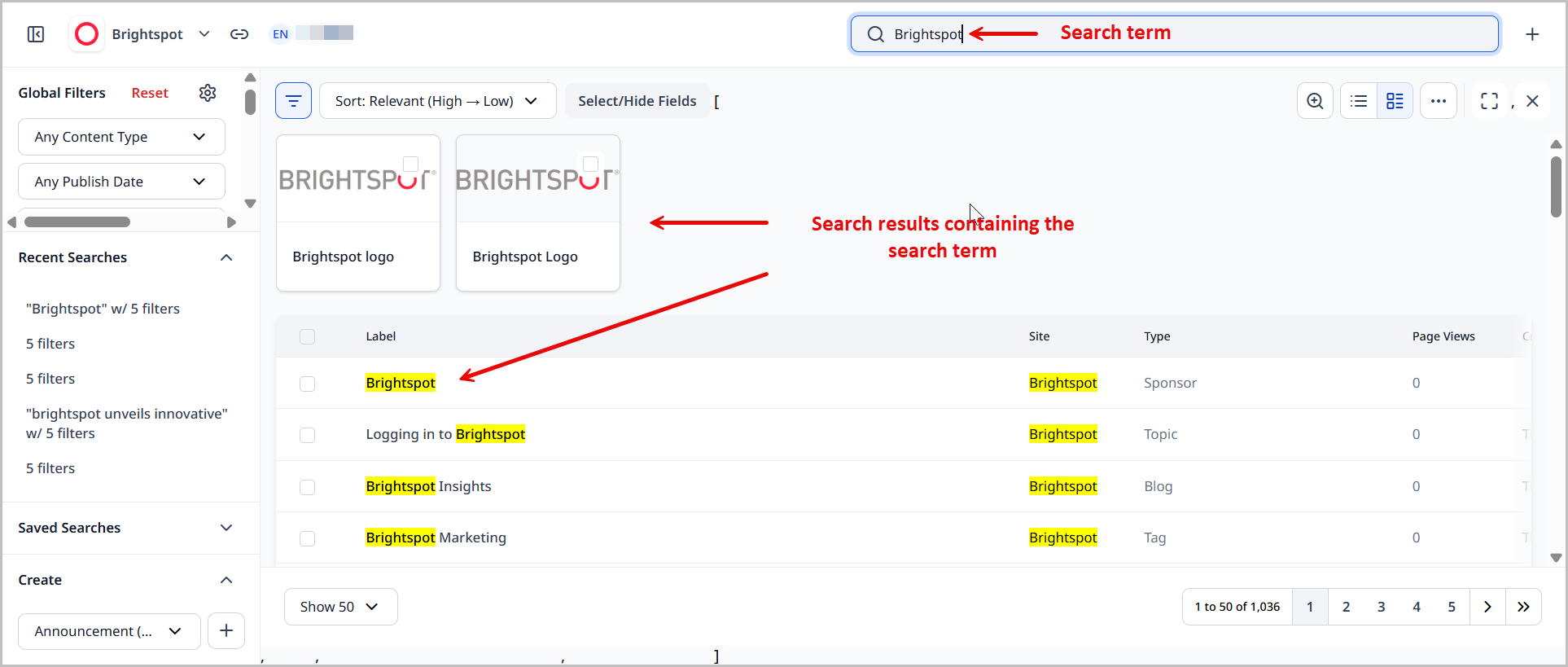Open Logging in to Brightspot result
Viewport: 1568px width, 667px height.
[x=445, y=434]
